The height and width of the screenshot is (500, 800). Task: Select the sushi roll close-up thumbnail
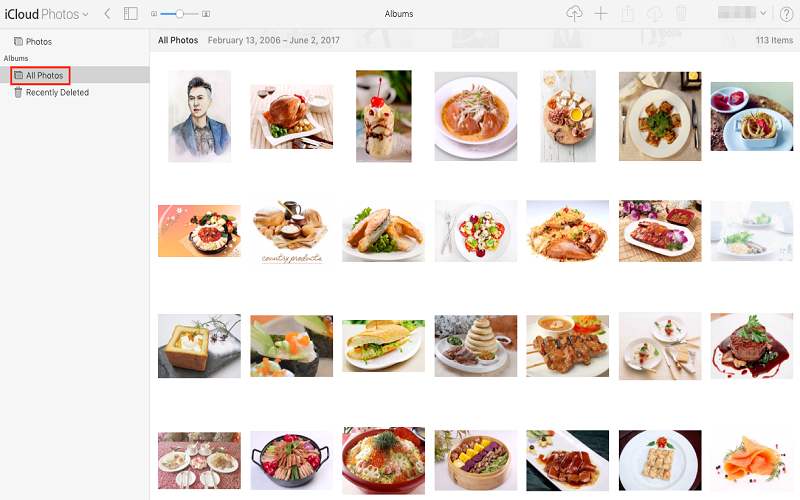(x=291, y=346)
